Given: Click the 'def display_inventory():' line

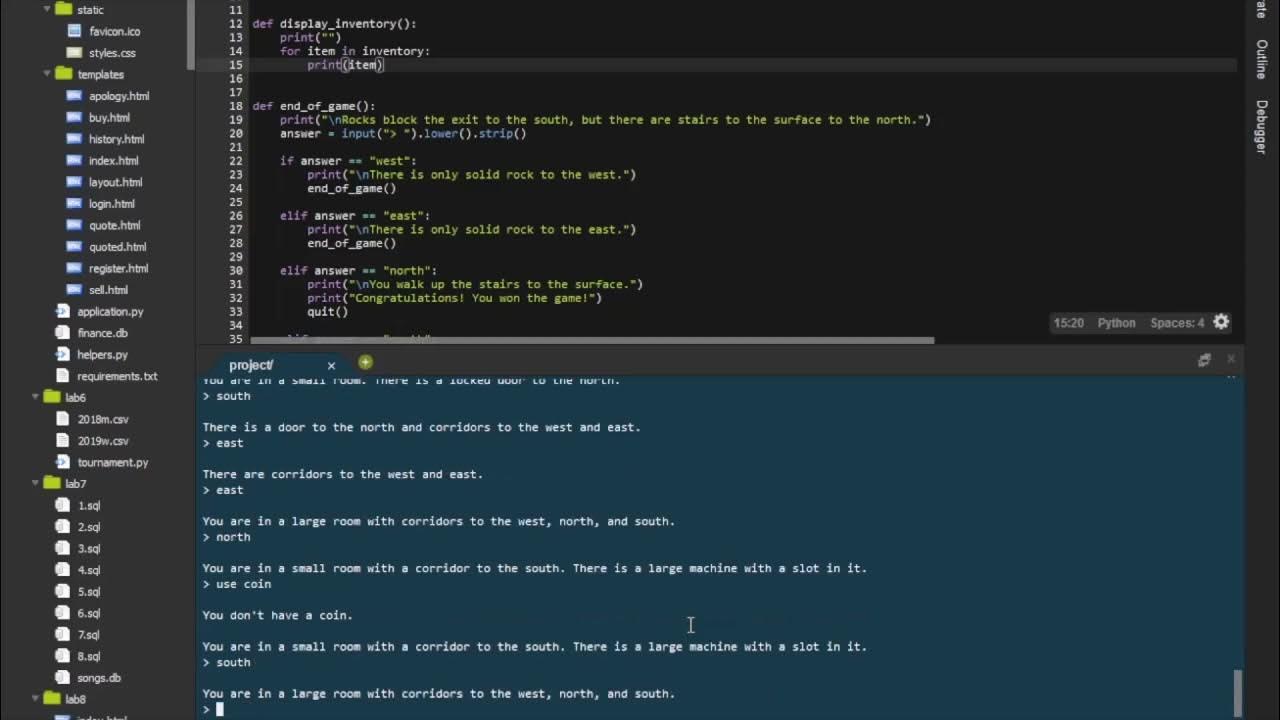Looking at the screenshot, I should 334,24.
